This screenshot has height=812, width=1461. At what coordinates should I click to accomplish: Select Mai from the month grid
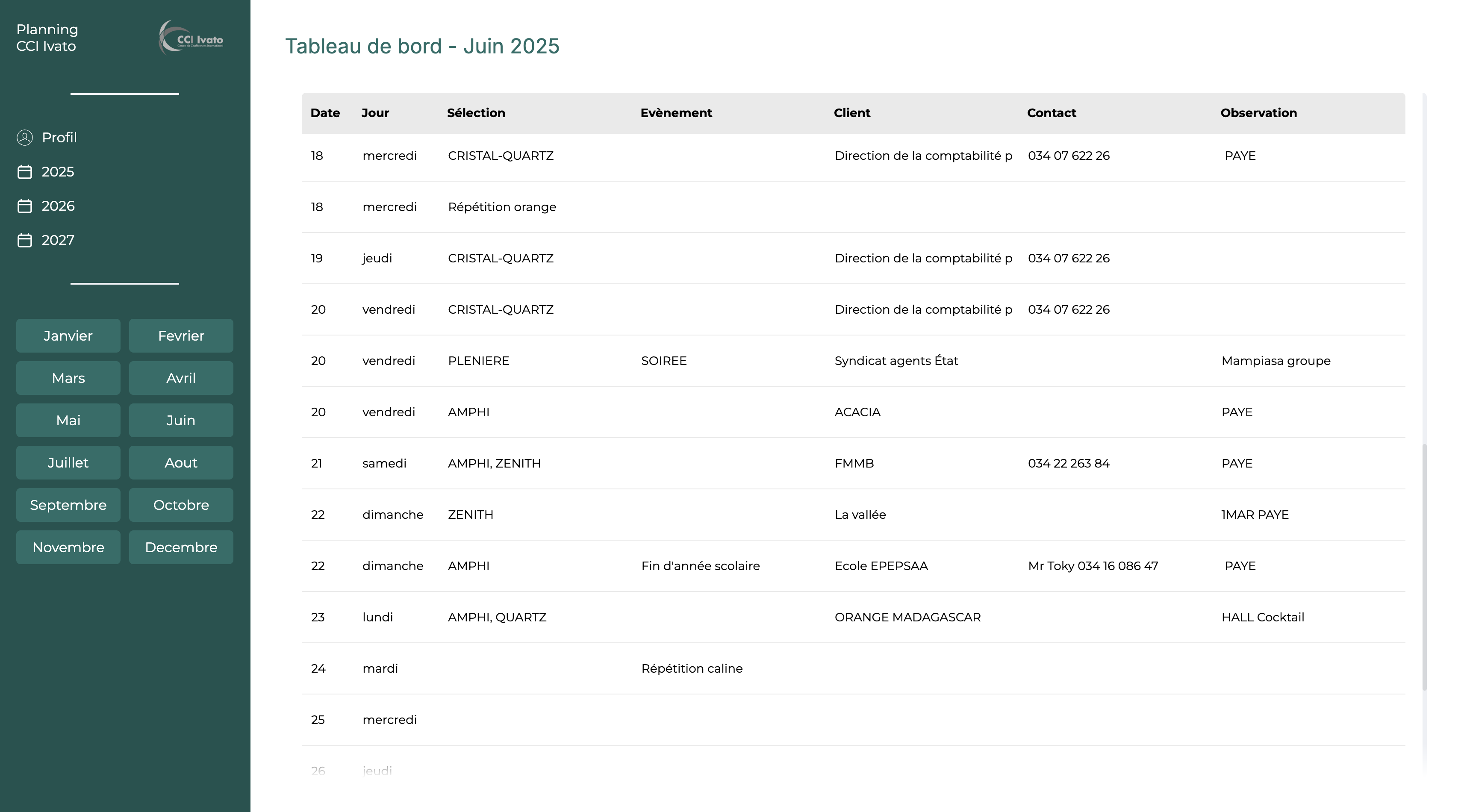(68, 420)
